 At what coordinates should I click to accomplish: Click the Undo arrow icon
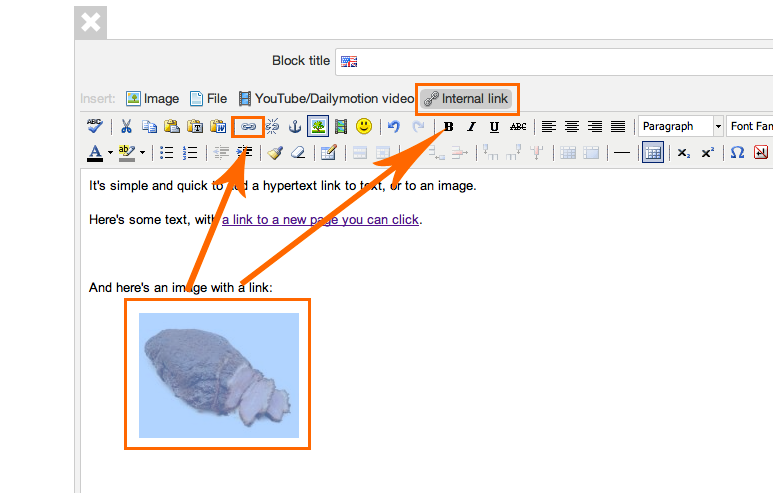[x=393, y=127]
